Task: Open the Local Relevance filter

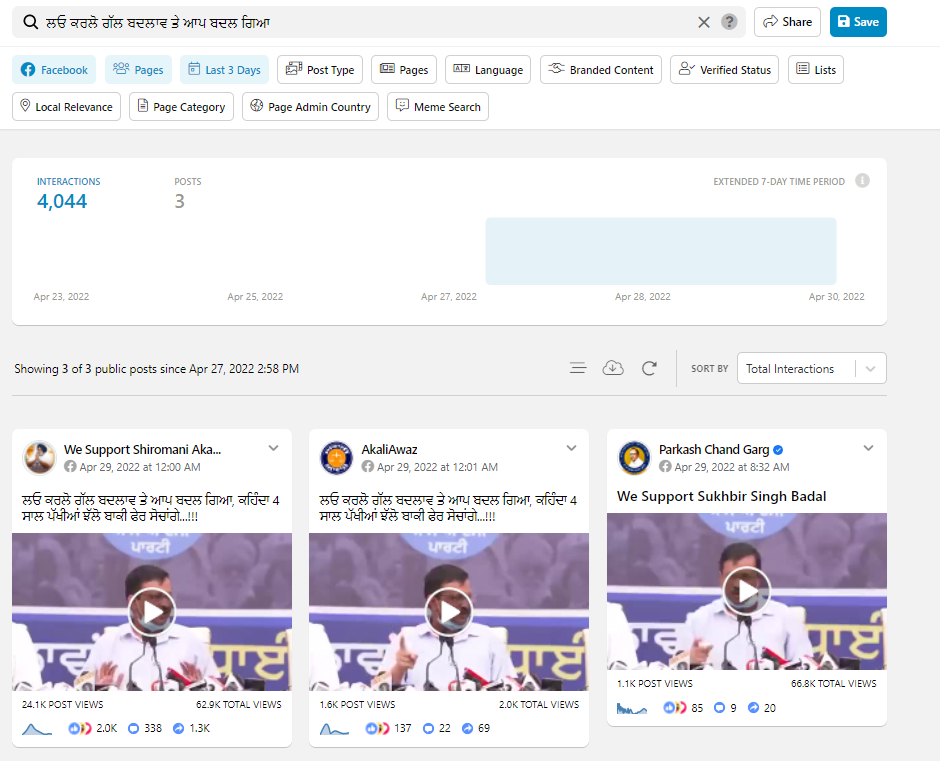Action: pyautogui.click(x=67, y=107)
